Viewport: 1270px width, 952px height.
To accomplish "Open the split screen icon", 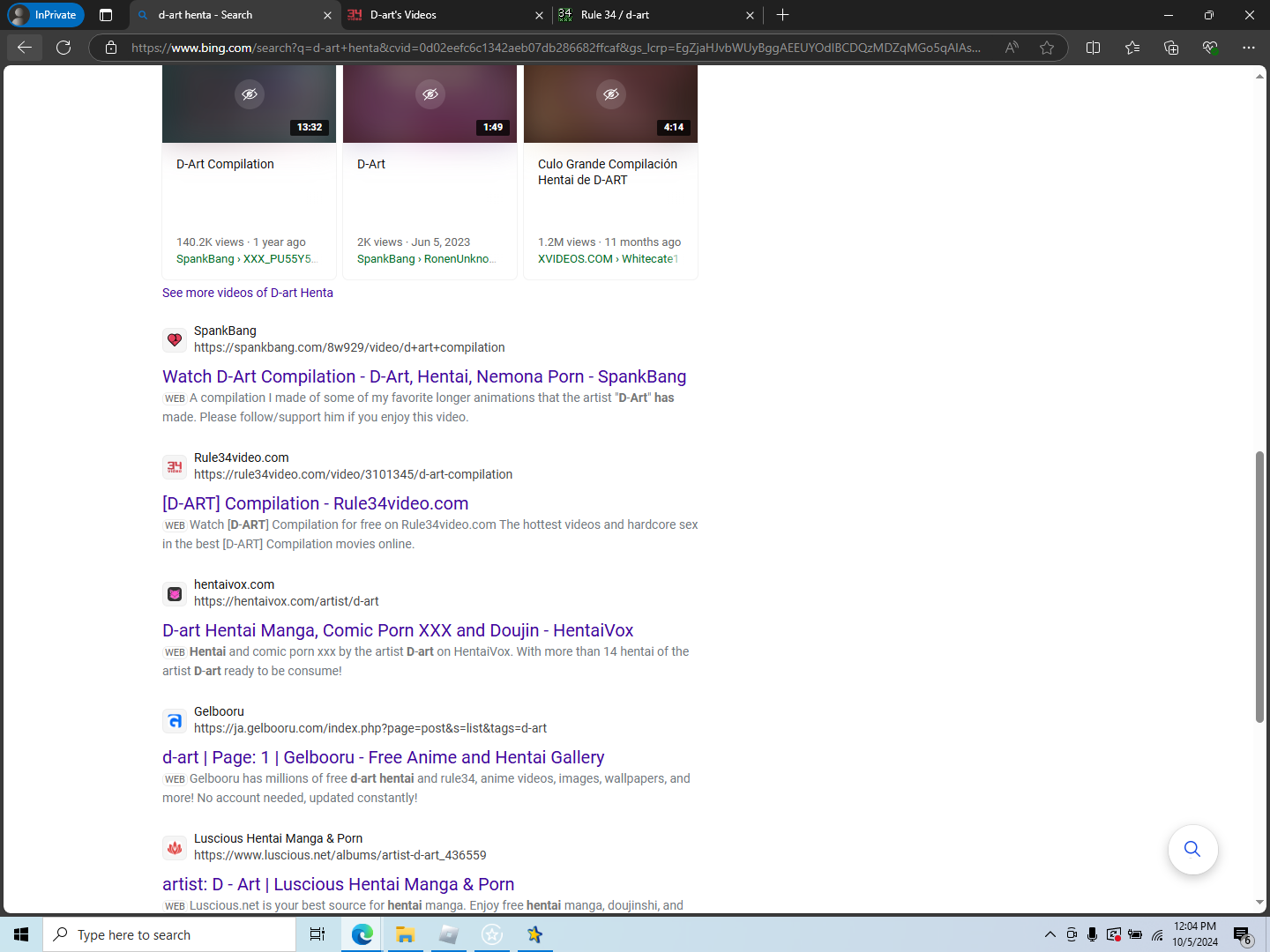I will point(1094,48).
